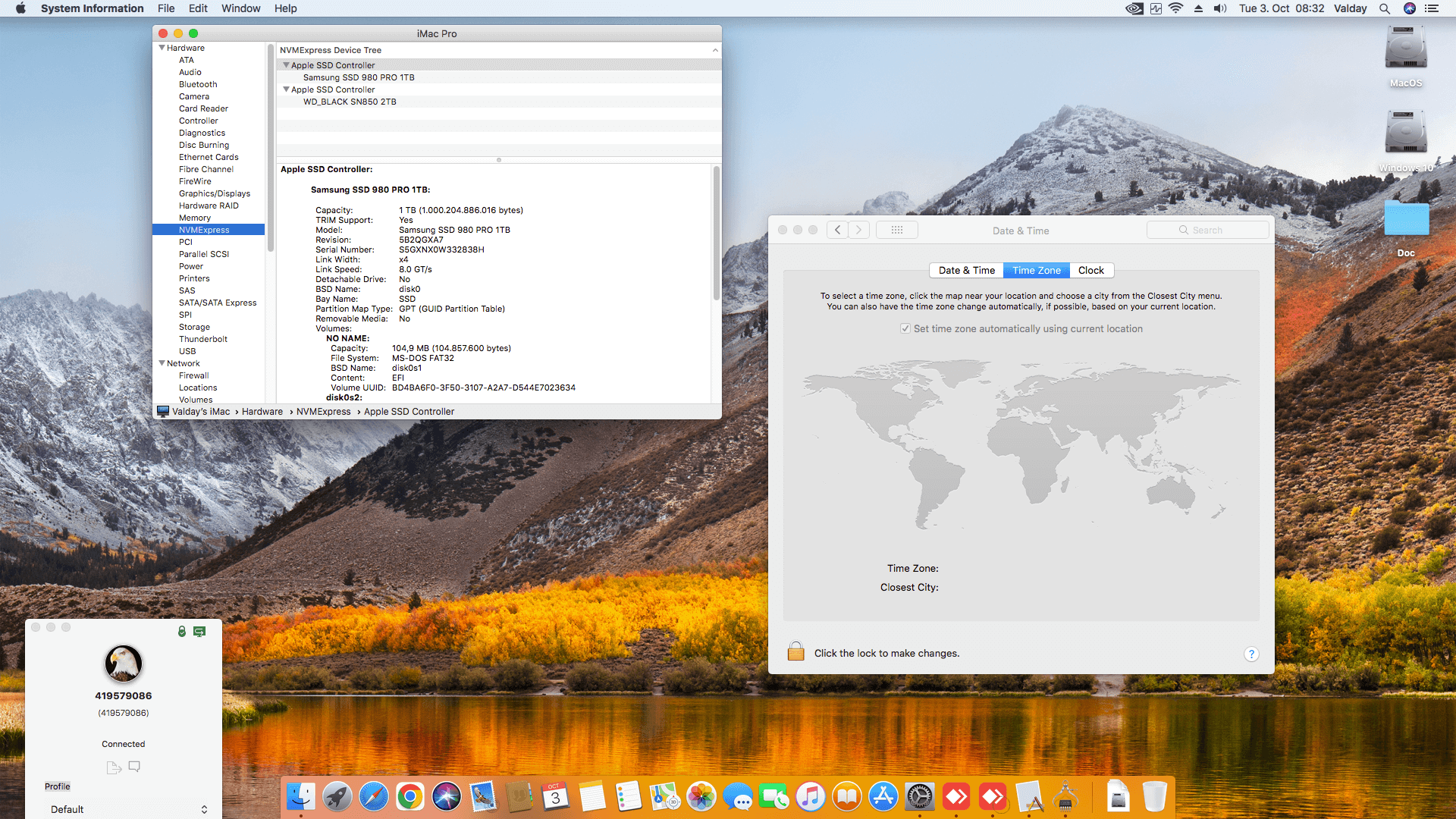Viewport: 1456px width, 819px height.
Task: Open System Preferences gear in the Dock
Action: click(920, 797)
